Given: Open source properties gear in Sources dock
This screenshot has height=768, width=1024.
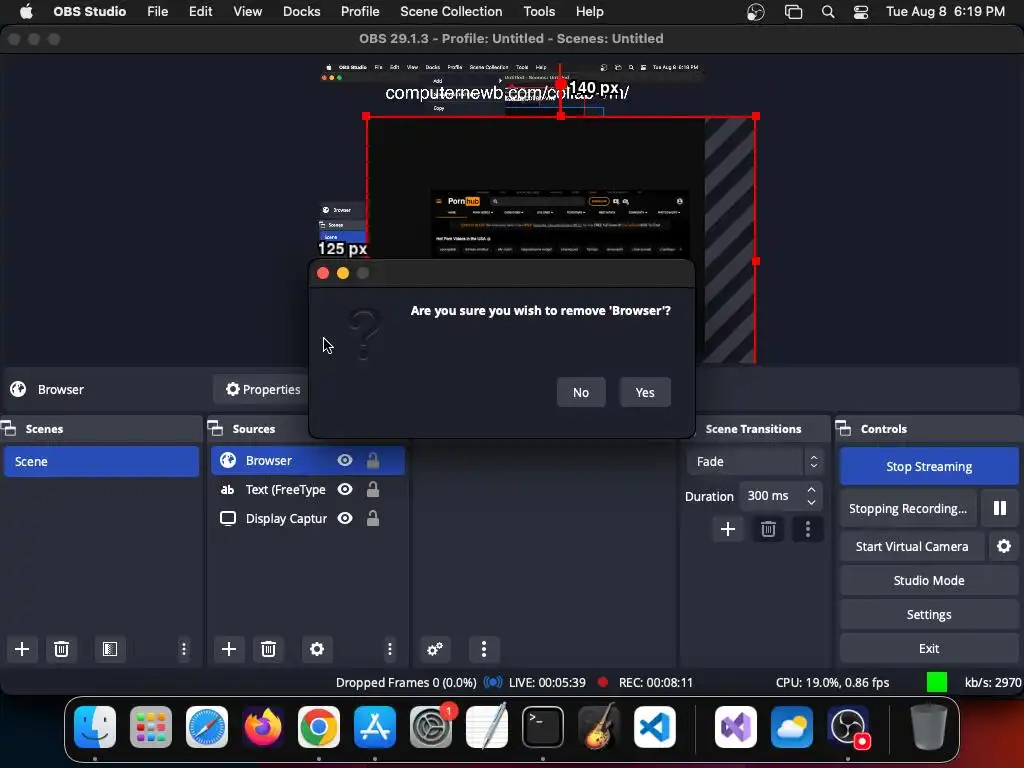Looking at the screenshot, I should [317, 648].
